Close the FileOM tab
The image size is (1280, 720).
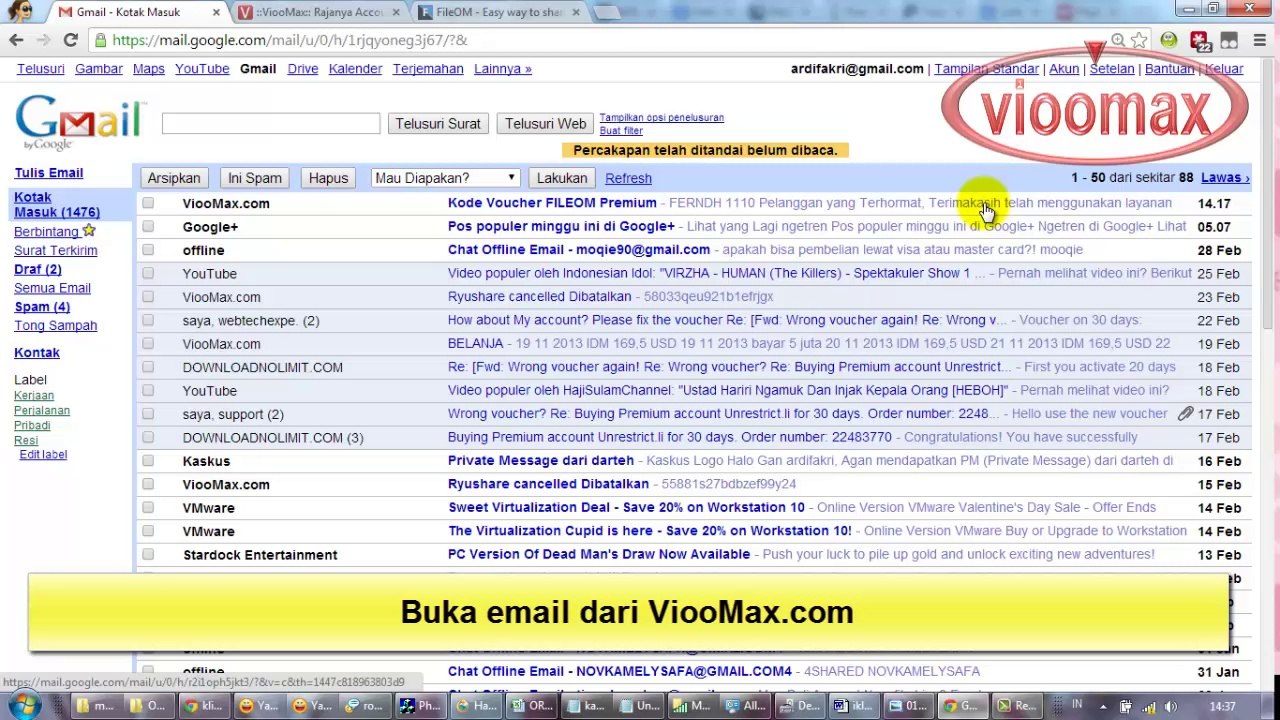click(x=575, y=12)
